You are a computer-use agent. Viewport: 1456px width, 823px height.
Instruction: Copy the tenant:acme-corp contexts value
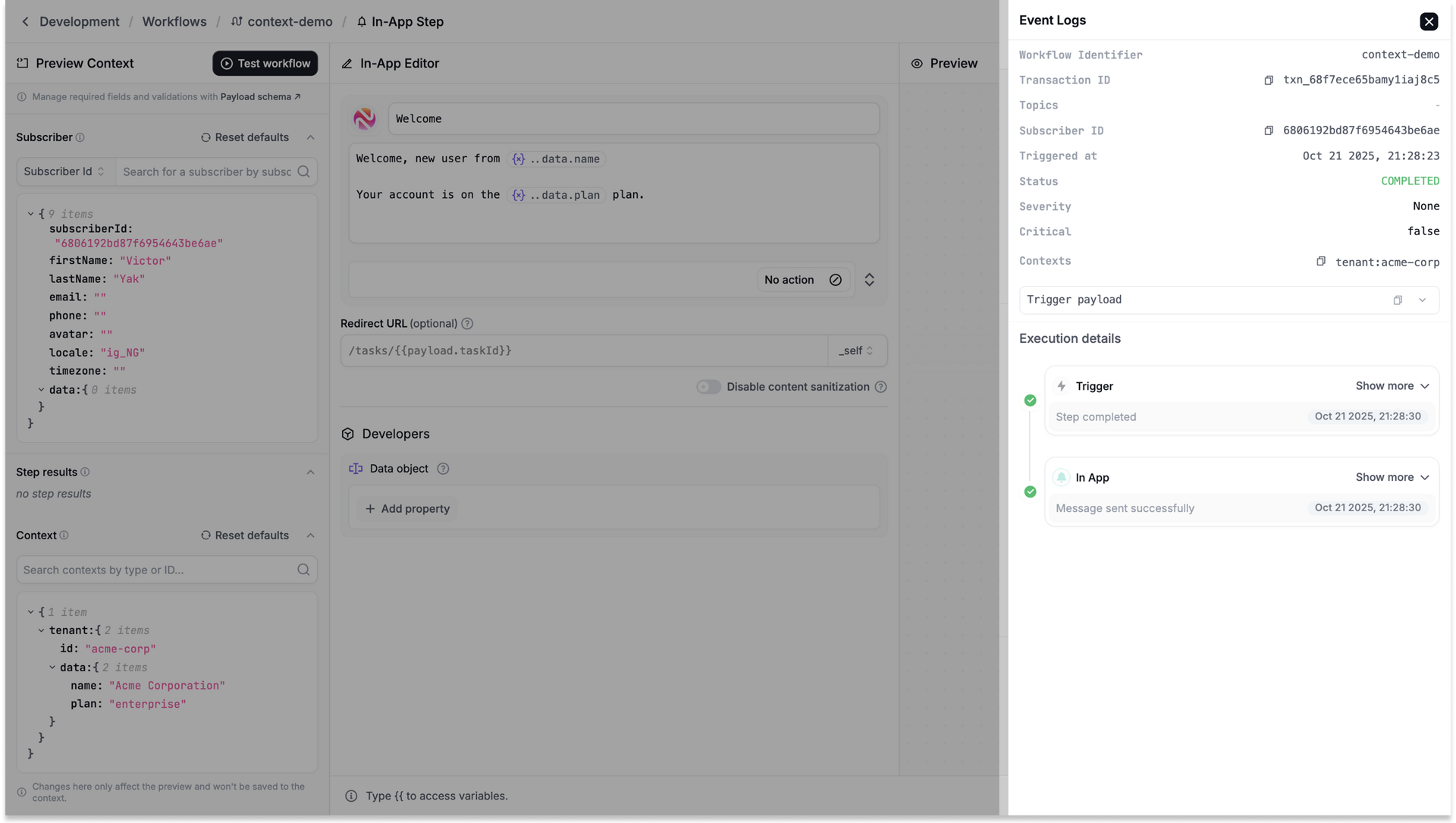pyautogui.click(x=1319, y=261)
